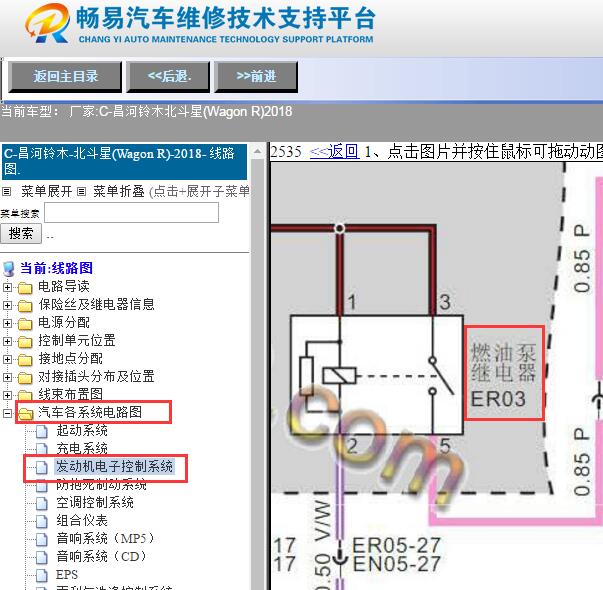Click the open folder icon for 汽车各系统电路图
Screen dimensions: 603x590
(x=26, y=413)
